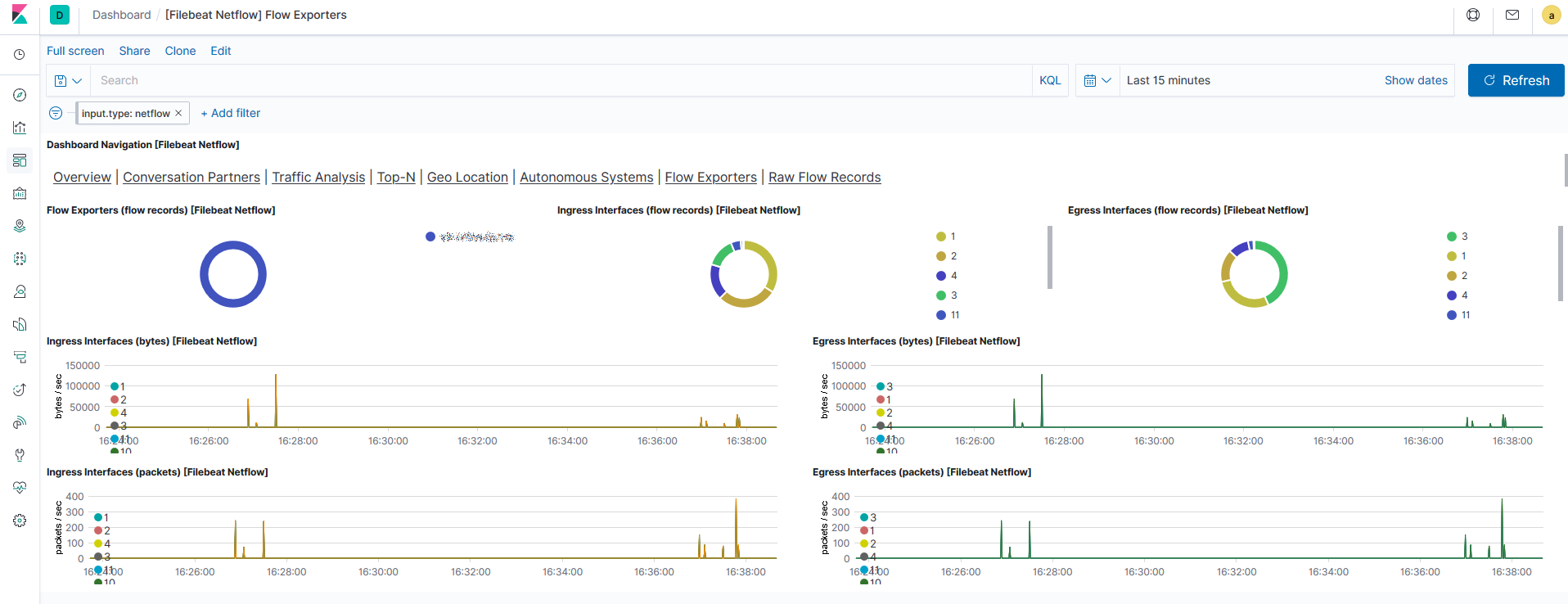
Task: Click Dashboard breadcrumb
Action: tap(121, 15)
